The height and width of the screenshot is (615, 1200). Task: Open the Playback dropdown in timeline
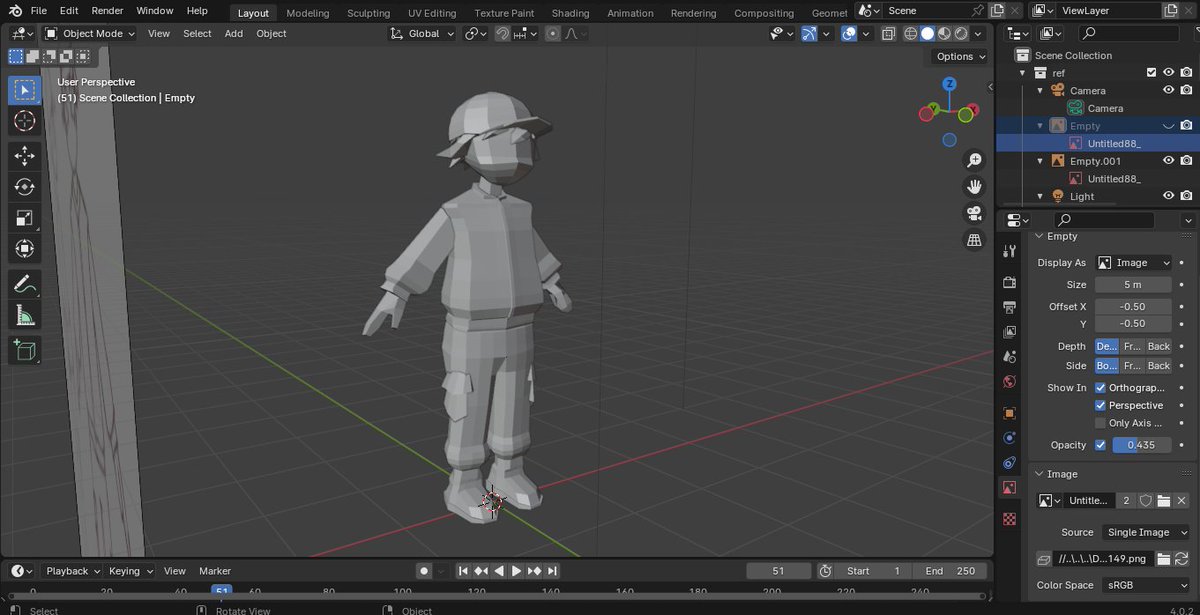coord(73,571)
